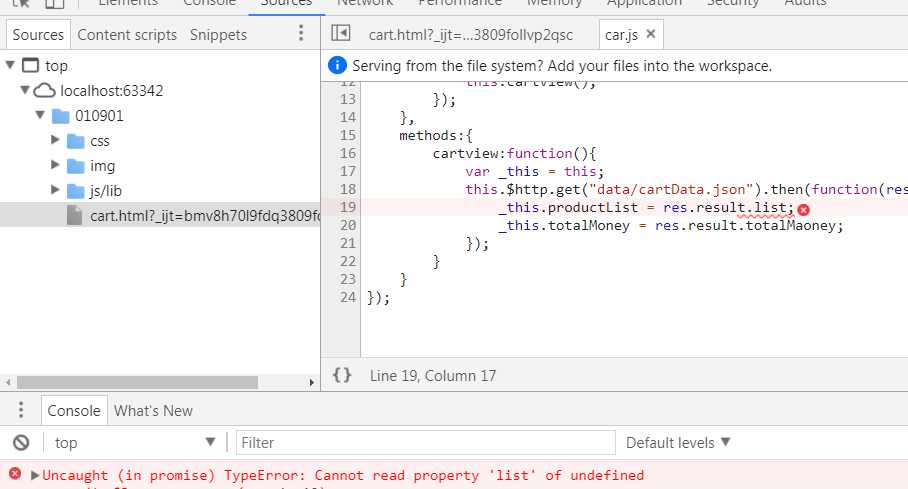908x489 pixels.
Task: Select the cloud icon for localhost:63342
Action: [x=45, y=90]
